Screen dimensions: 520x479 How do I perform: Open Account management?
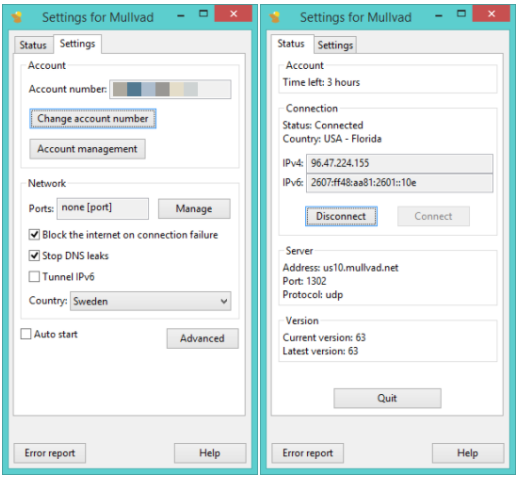pyautogui.click(x=87, y=149)
